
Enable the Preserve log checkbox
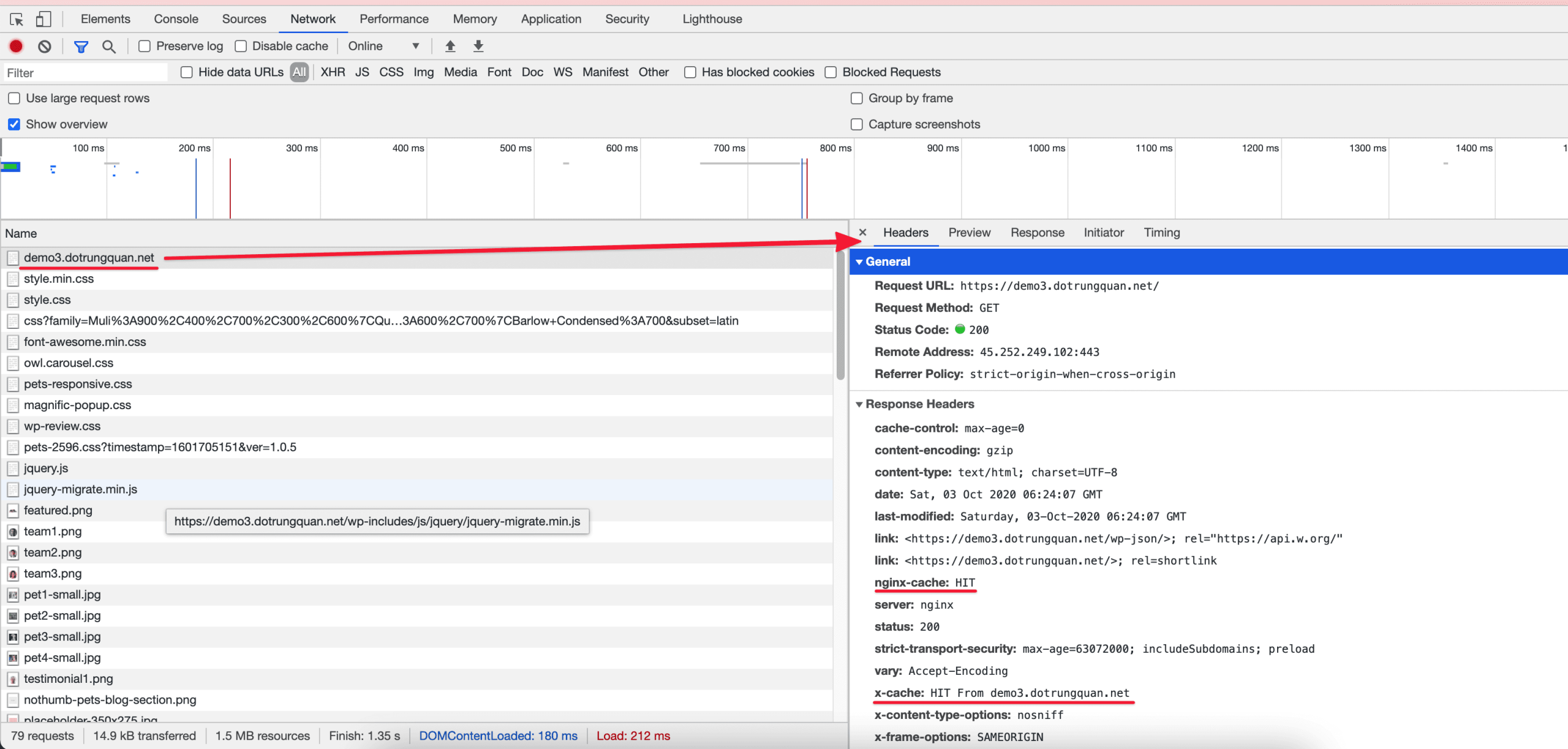coord(145,46)
